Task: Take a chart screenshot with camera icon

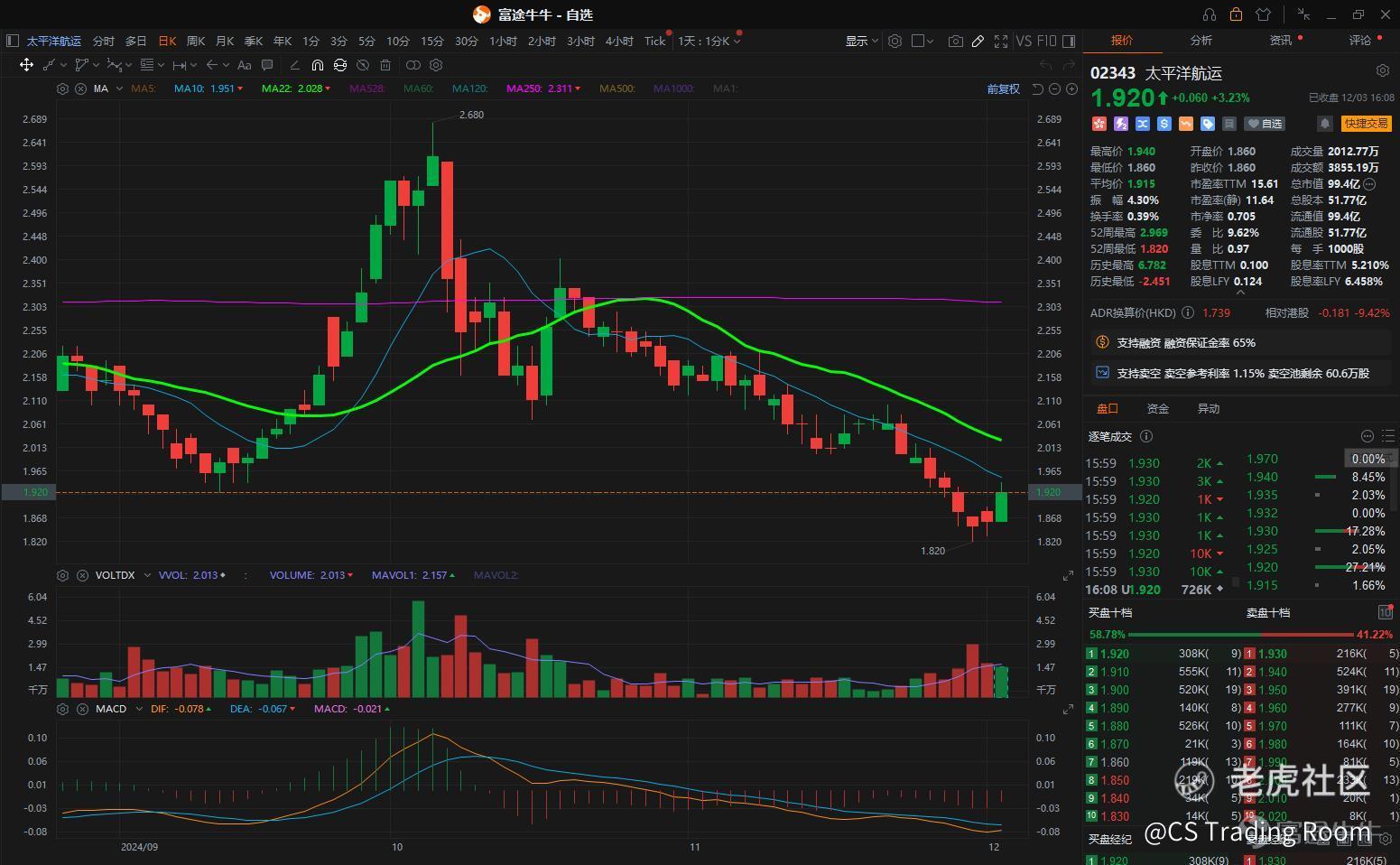Action: [955, 41]
